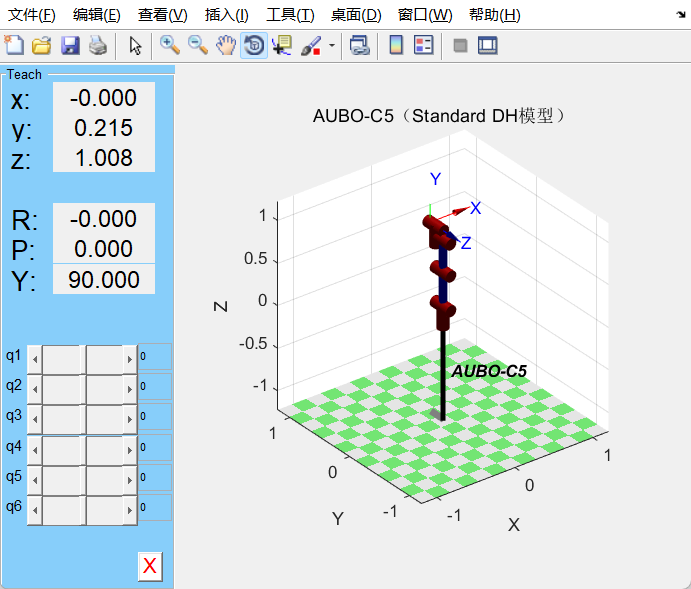The image size is (691, 589).
Task: Click the q2 angle value field
Action: 155,386
